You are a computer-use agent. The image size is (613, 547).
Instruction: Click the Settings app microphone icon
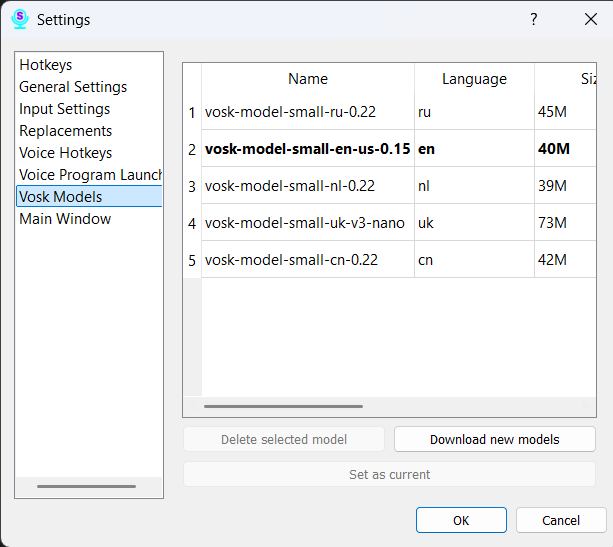(20, 19)
